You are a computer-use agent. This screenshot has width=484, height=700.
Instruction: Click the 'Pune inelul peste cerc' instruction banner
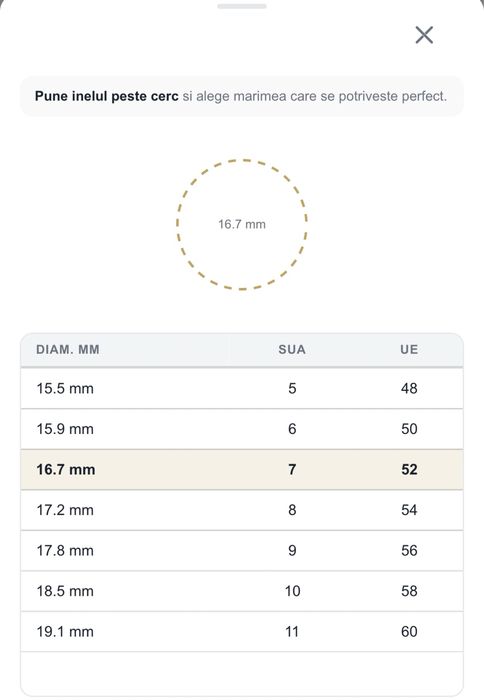click(242, 96)
